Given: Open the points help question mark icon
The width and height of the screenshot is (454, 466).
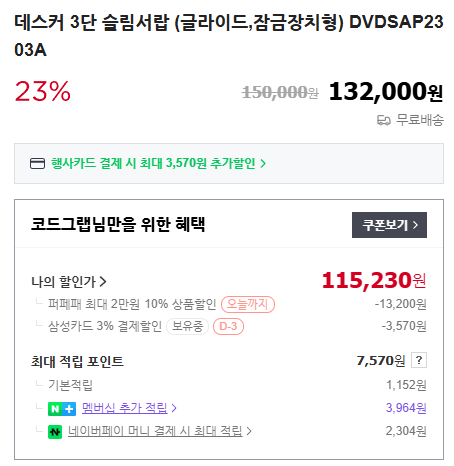Looking at the screenshot, I should [419, 360].
